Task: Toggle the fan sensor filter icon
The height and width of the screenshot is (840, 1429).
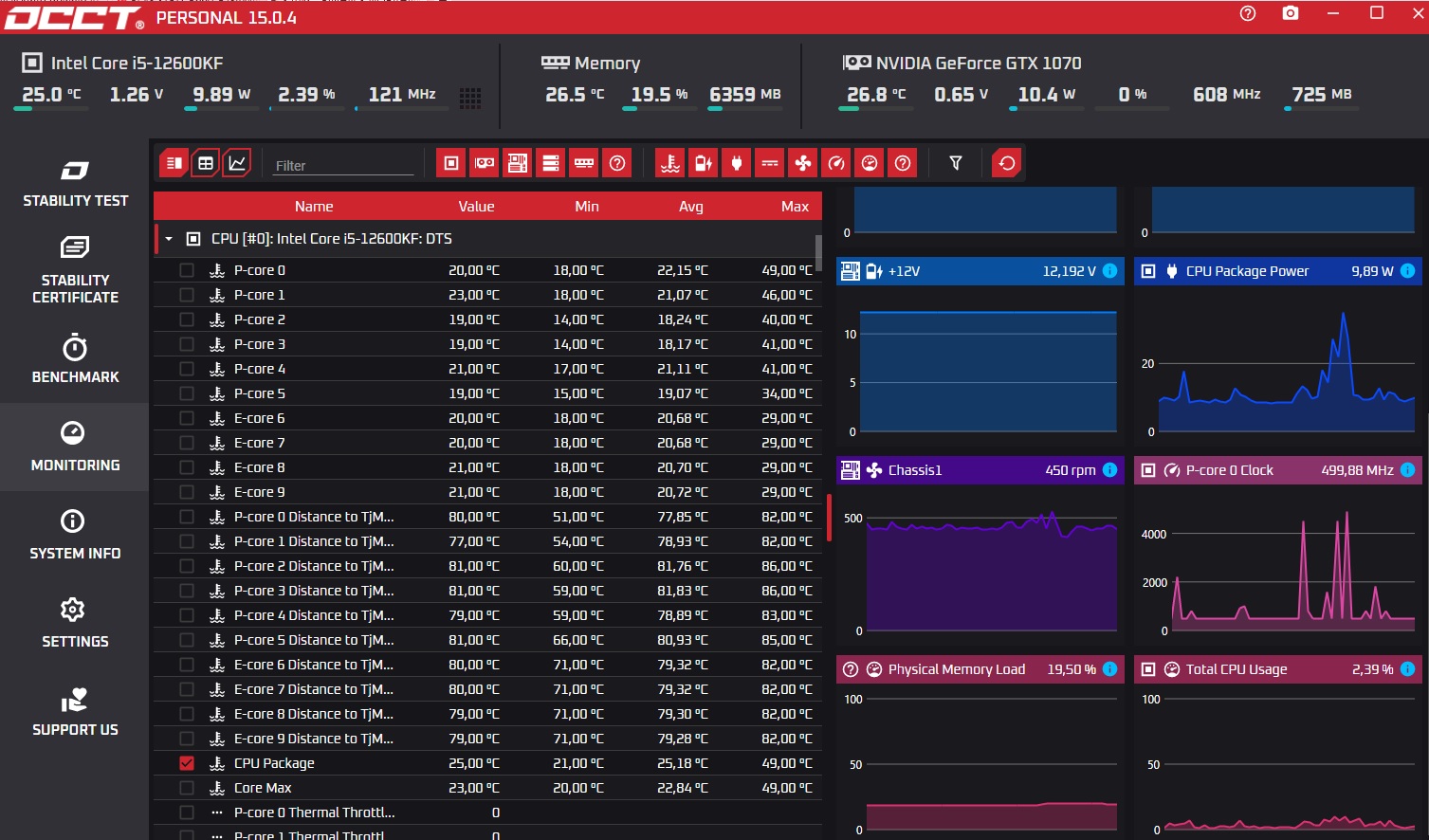Action: pos(803,163)
